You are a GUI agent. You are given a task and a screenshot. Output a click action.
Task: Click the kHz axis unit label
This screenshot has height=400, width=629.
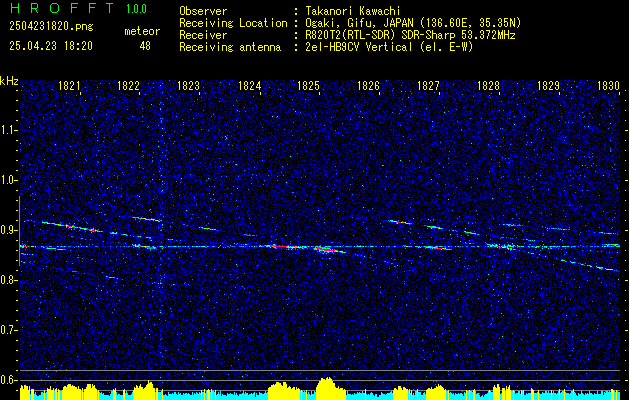[9, 81]
